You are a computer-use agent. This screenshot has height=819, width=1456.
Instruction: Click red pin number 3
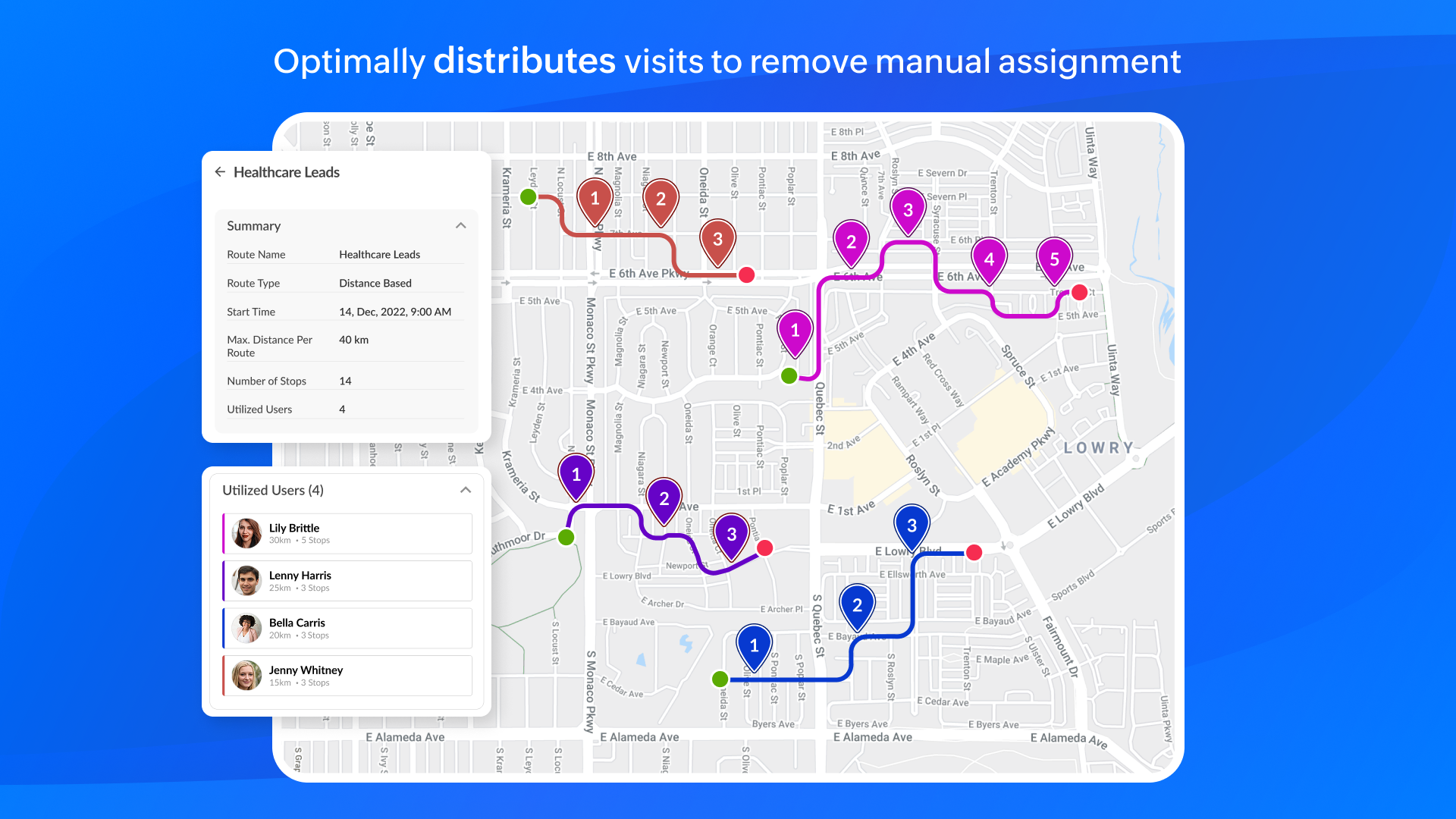coord(717,240)
